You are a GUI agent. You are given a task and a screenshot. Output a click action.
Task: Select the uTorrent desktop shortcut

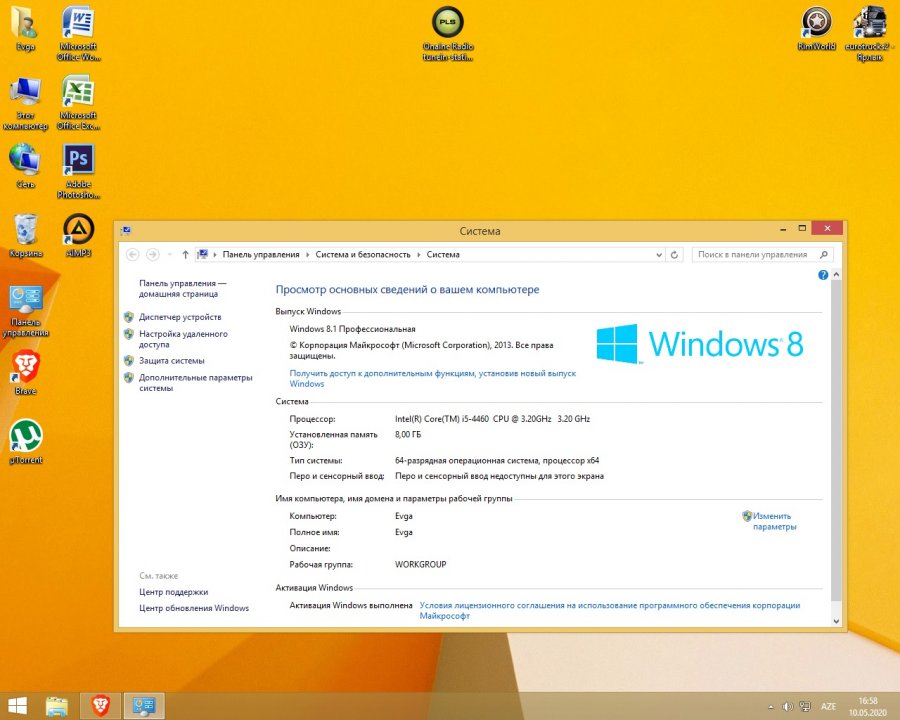pyautogui.click(x=26, y=440)
